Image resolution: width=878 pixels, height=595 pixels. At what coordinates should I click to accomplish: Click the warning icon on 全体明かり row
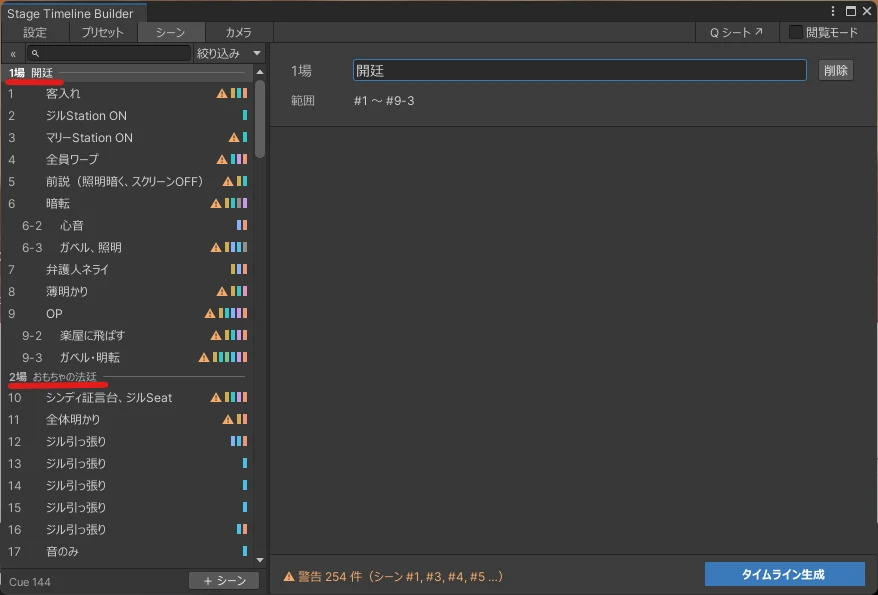click(x=228, y=419)
